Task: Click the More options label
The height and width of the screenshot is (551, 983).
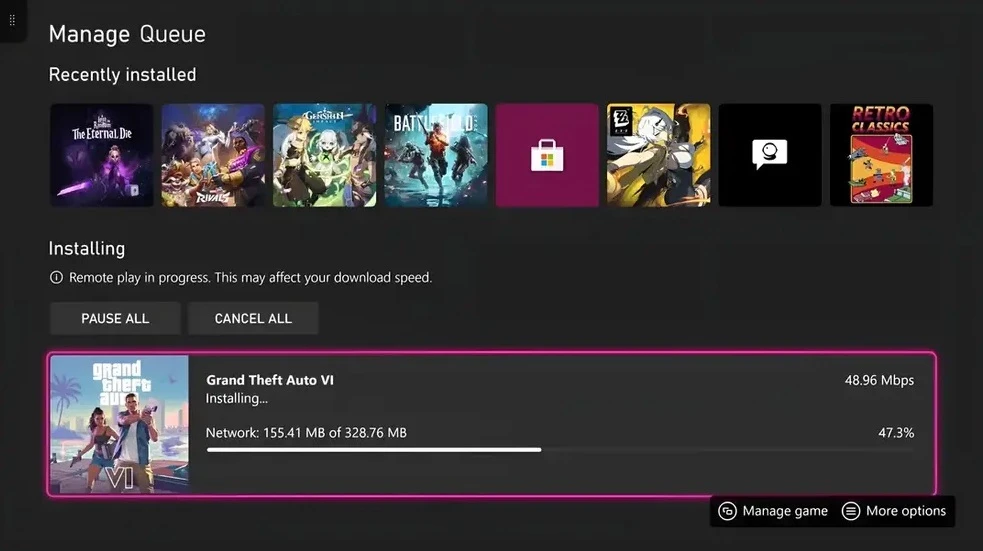Action: [906, 512]
